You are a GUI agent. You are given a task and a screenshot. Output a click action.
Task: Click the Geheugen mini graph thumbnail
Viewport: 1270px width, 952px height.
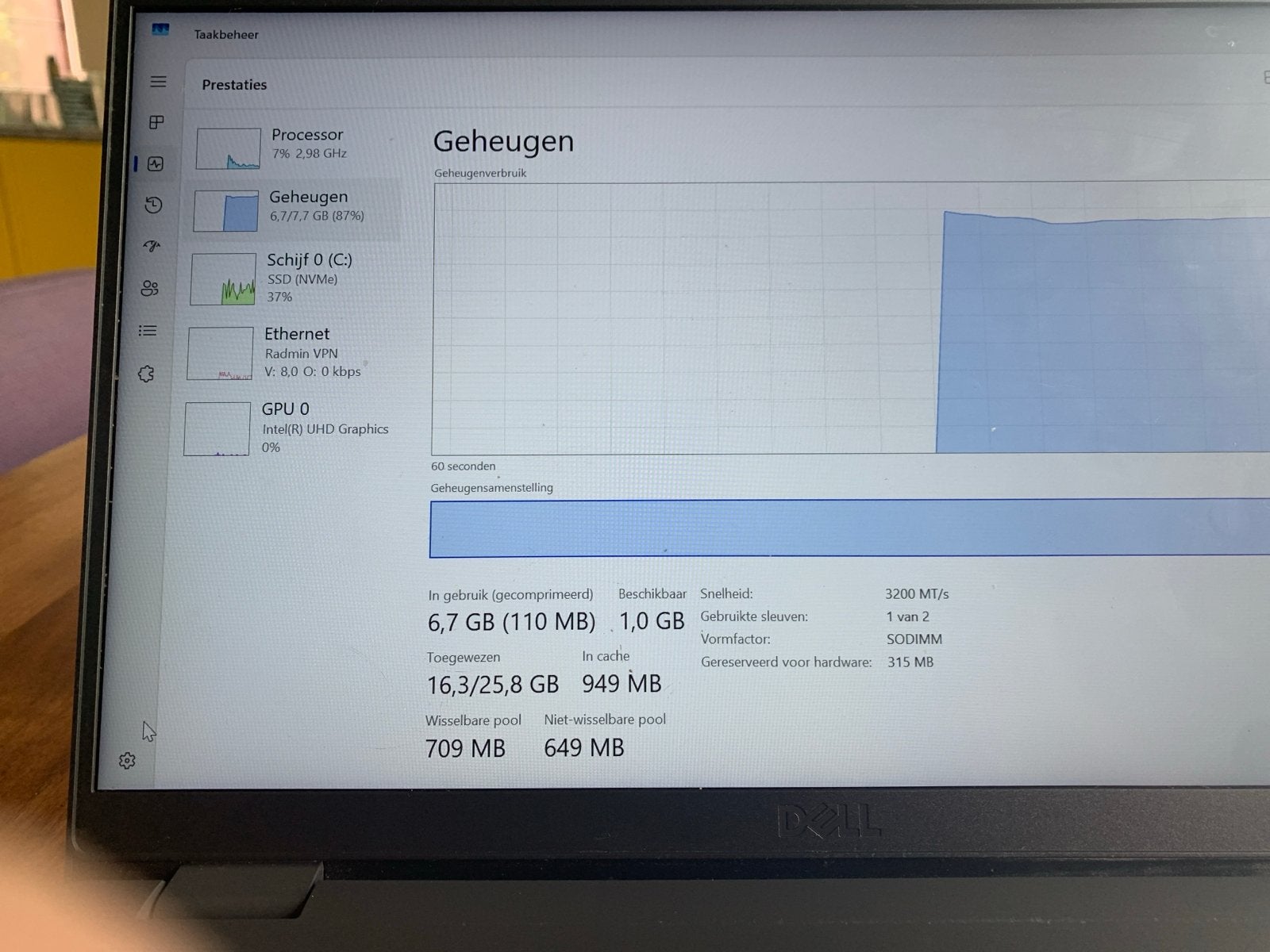click(226, 212)
